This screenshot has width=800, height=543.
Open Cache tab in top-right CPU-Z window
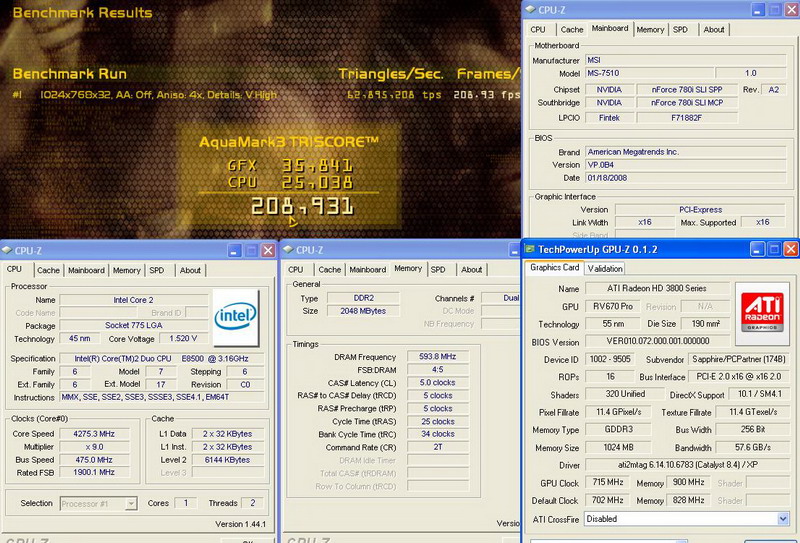tap(572, 30)
